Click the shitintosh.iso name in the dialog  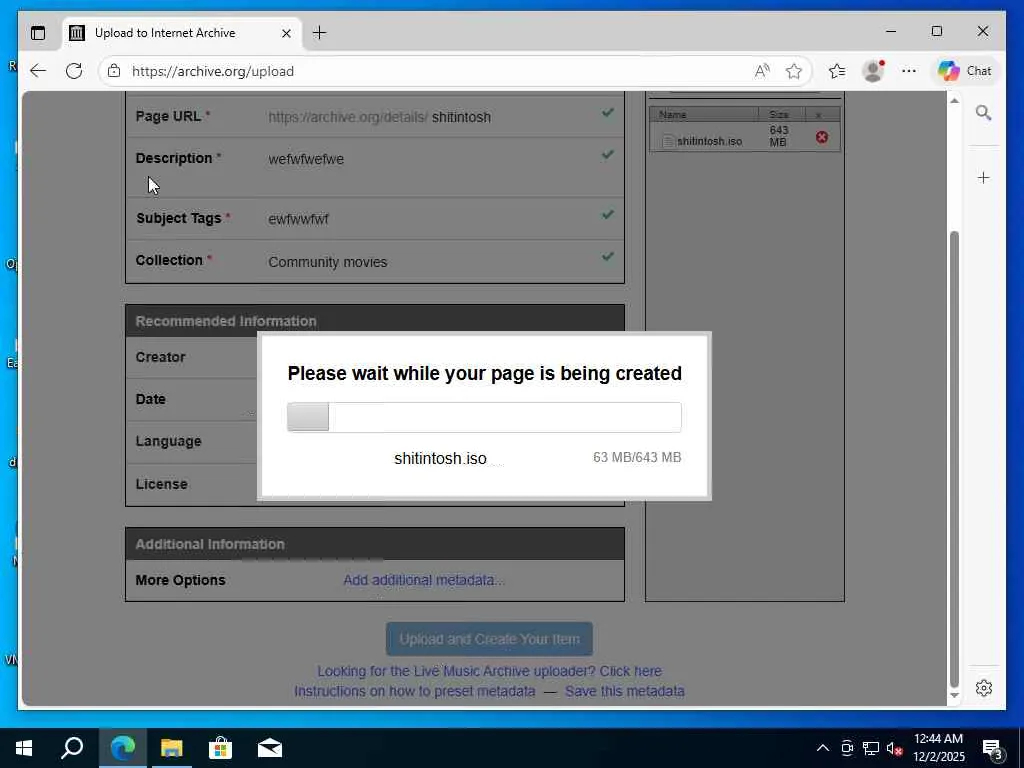tap(440, 458)
